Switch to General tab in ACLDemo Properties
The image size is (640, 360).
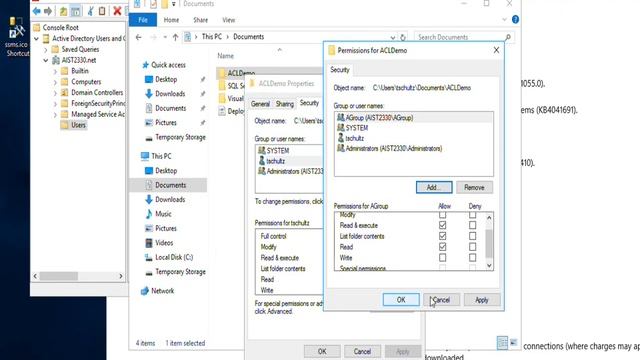click(260, 104)
